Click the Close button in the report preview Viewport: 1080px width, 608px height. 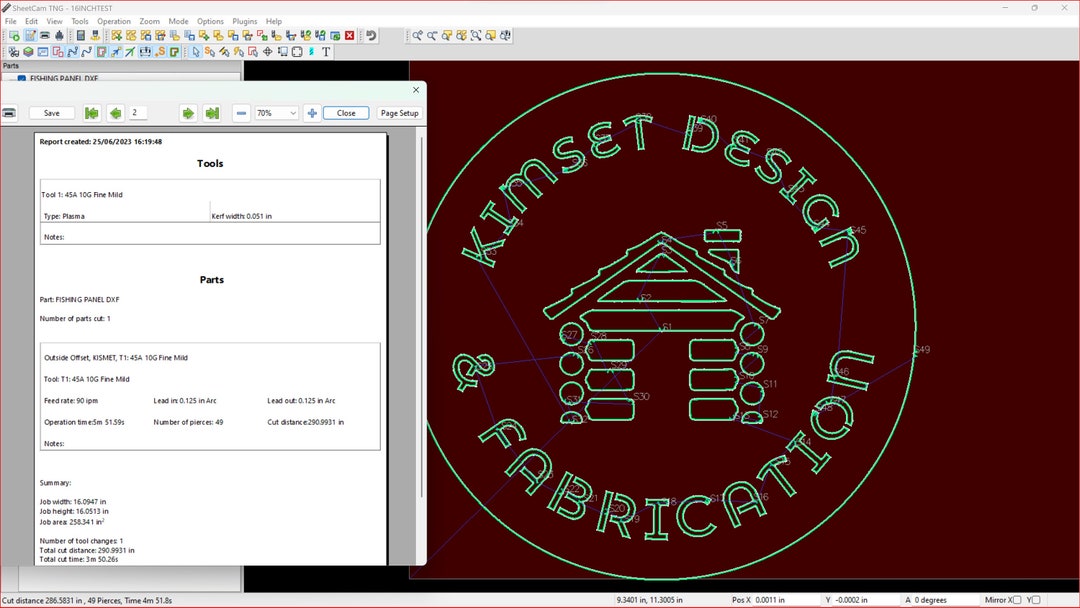click(x=345, y=113)
